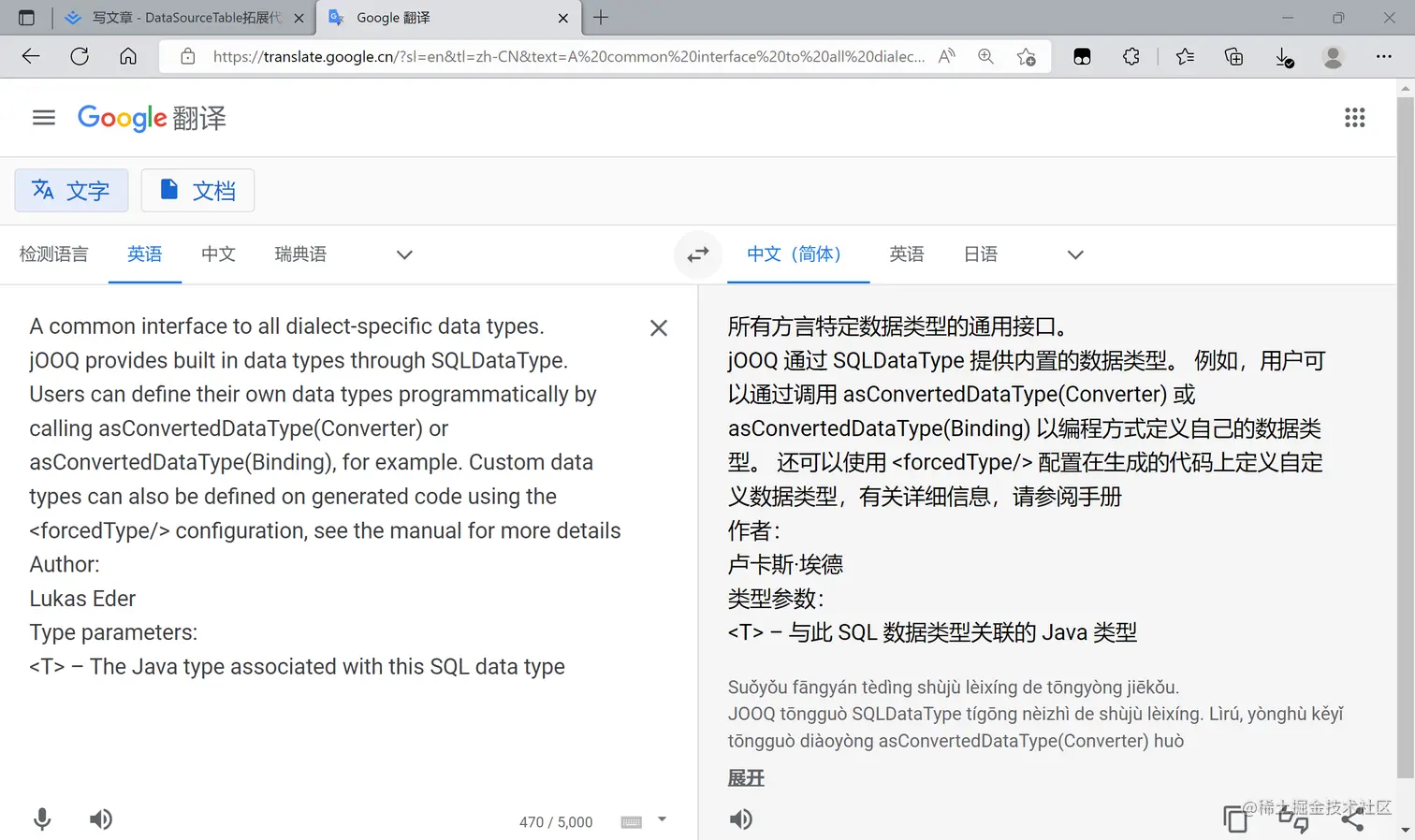1415x840 pixels.
Task: Toggle the virtual keyboard input tool
Action: 632,822
